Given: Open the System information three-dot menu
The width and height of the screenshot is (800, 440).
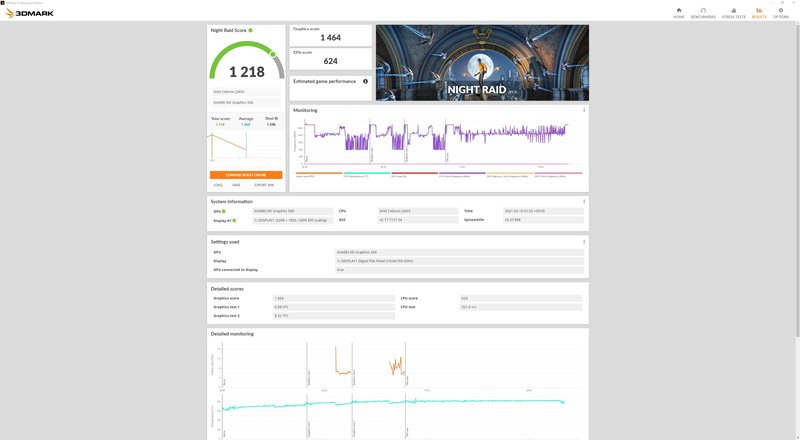Looking at the screenshot, I should (584, 201).
